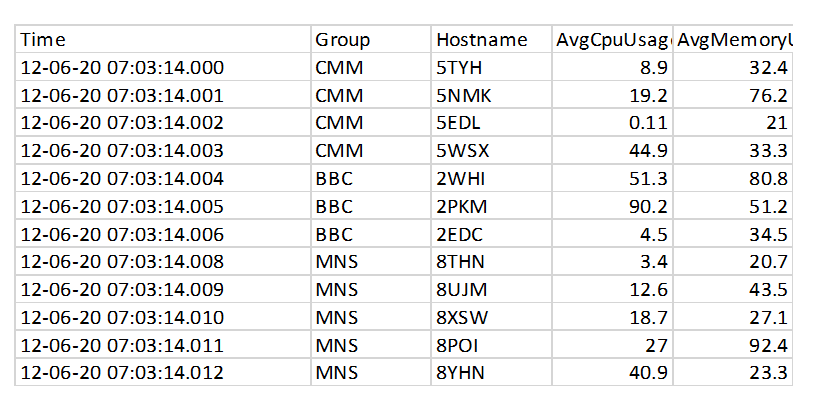Viewport: 814px width, 407px height.
Task: Select the cell showing CPU value 0.11
Action: (612, 123)
